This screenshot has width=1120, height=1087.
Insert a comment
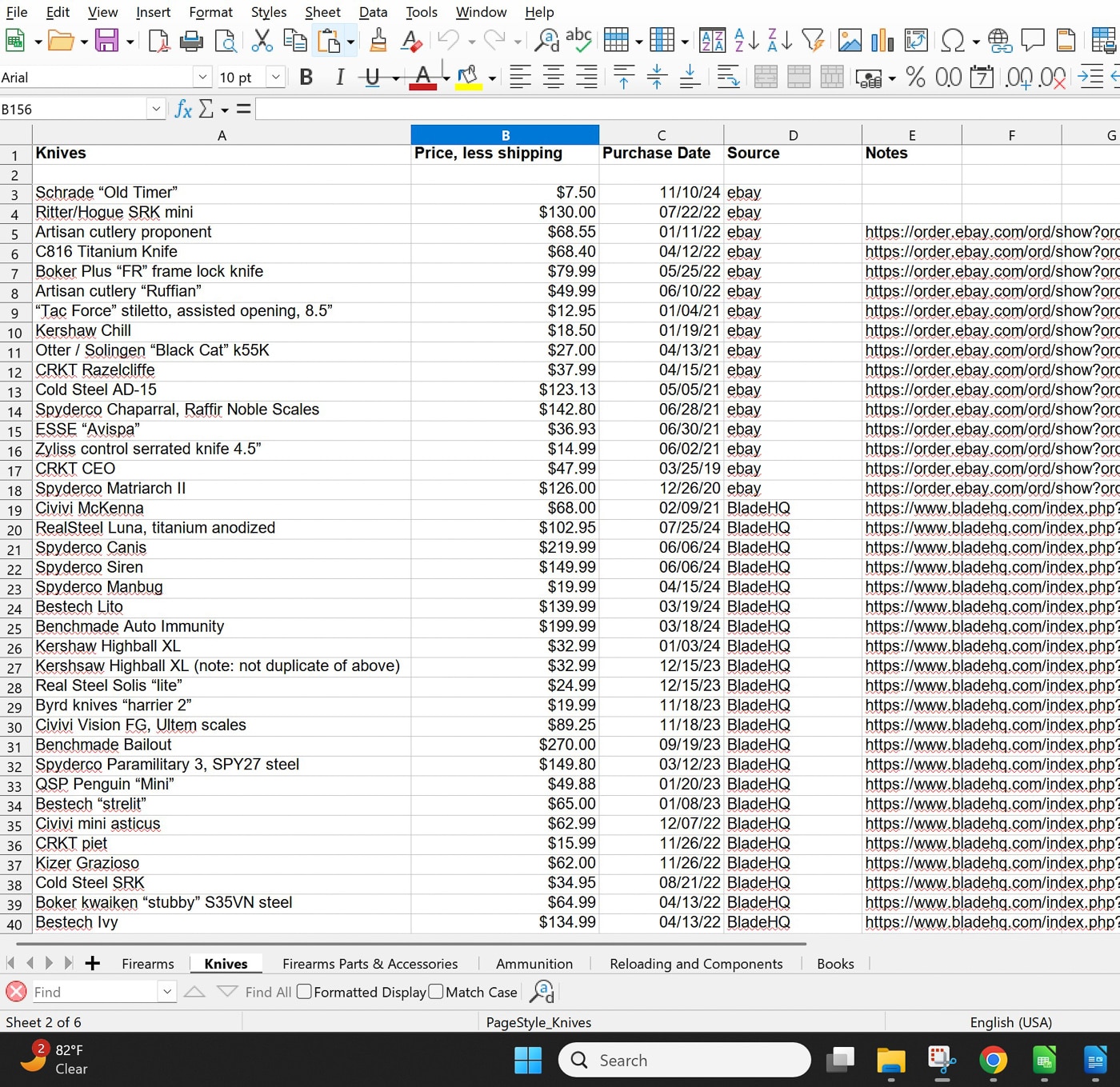(1032, 40)
